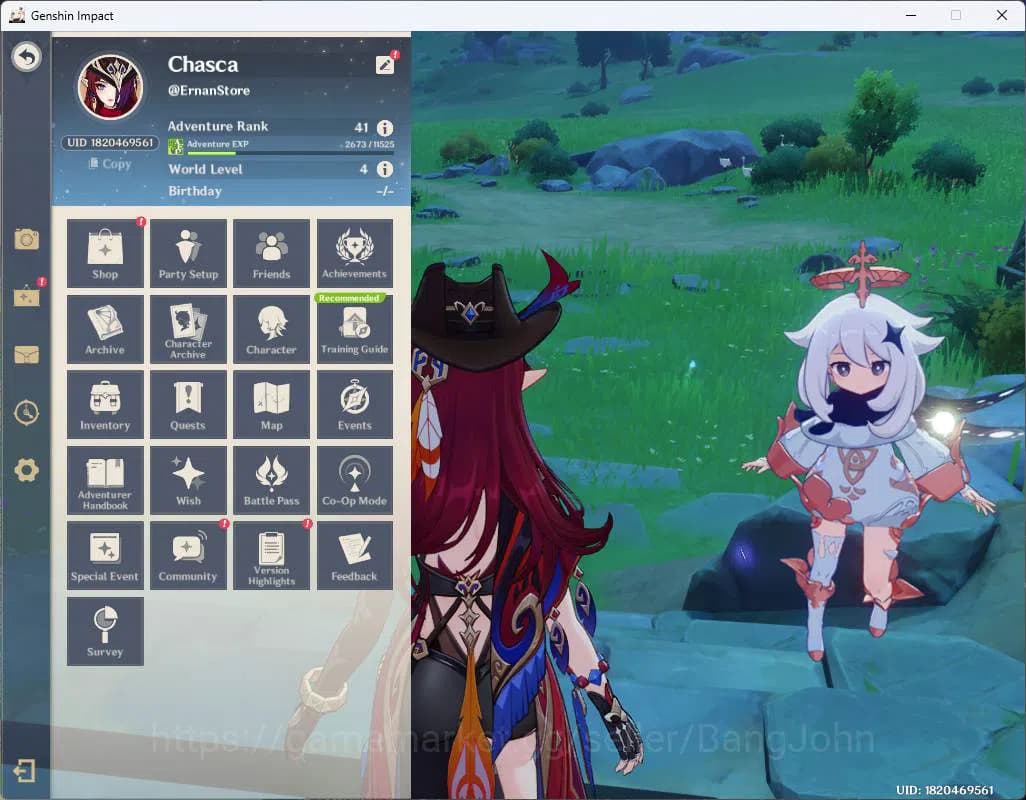Open the Feedback form

tap(355, 555)
